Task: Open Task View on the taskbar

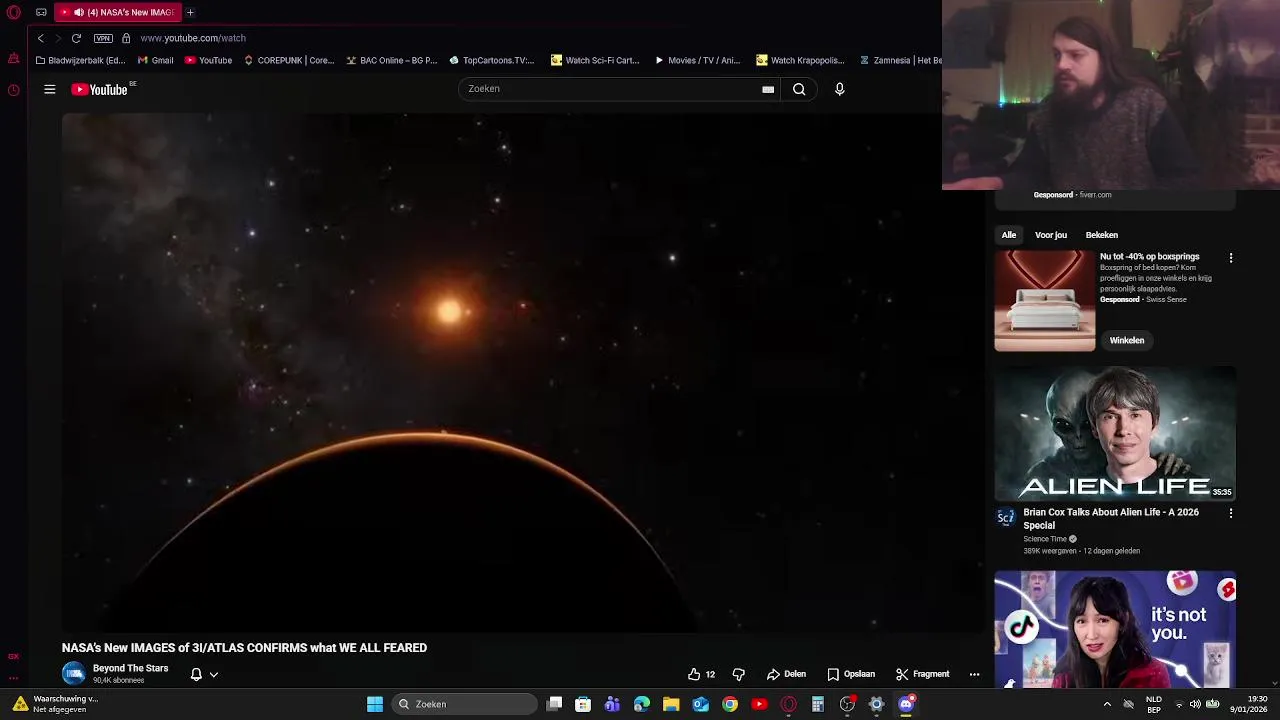Action: click(555, 704)
